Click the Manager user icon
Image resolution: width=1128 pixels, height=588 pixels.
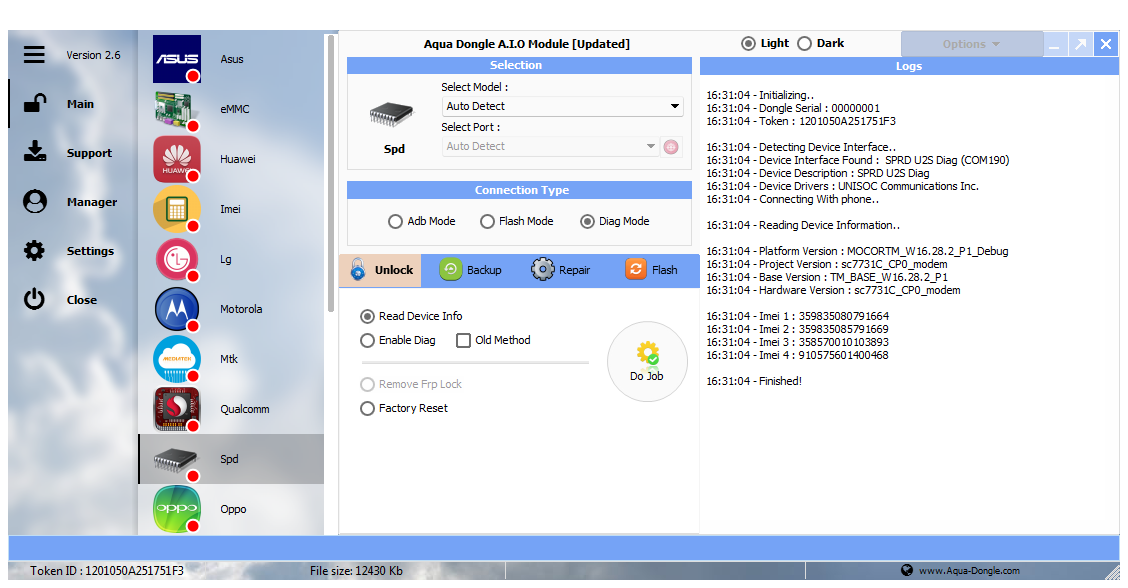pos(35,202)
